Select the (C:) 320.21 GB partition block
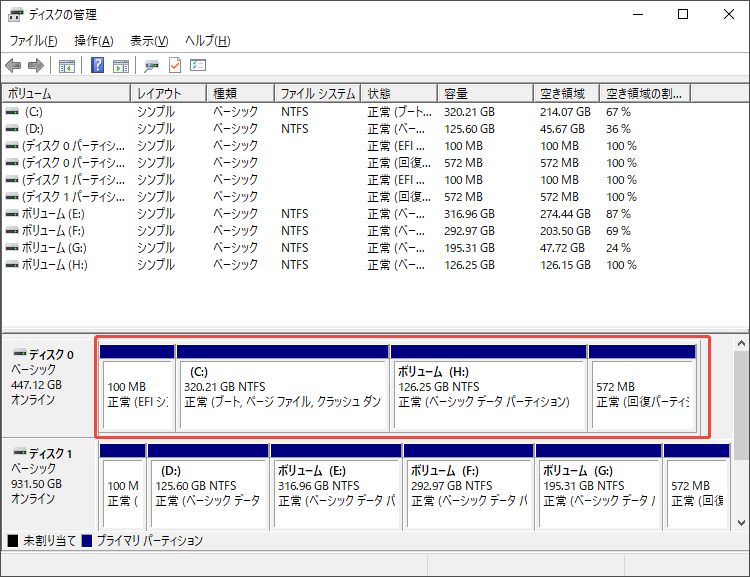Viewport: 750px width, 577px height. coord(282,388)
